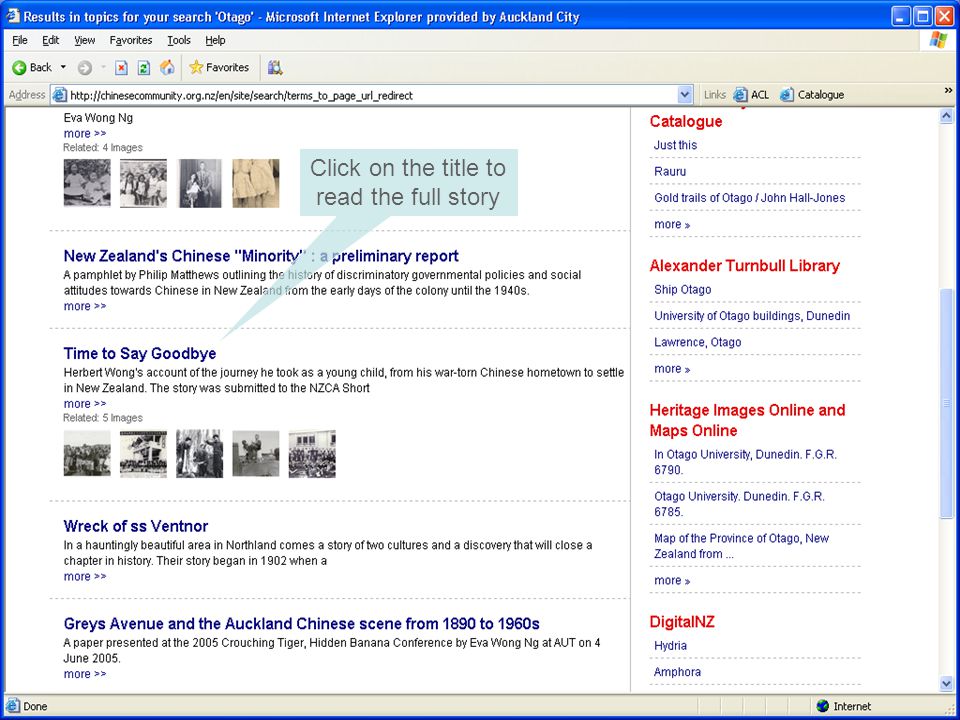Image resolution: width=960 pixels, height=720 pixels.
Task: Open fourth Time to Say Goodbye image thumbnail
Action: click(256, 454)
